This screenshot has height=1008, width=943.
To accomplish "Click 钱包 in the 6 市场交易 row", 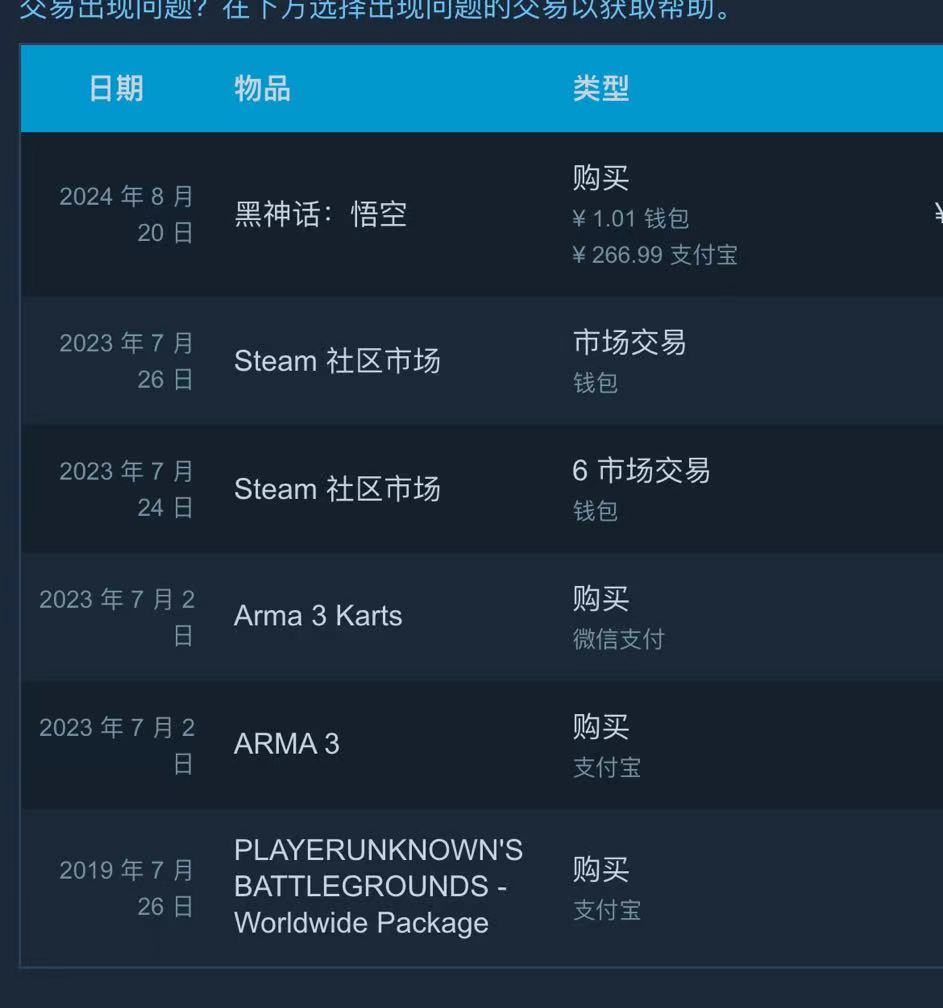I will point(595,512).
